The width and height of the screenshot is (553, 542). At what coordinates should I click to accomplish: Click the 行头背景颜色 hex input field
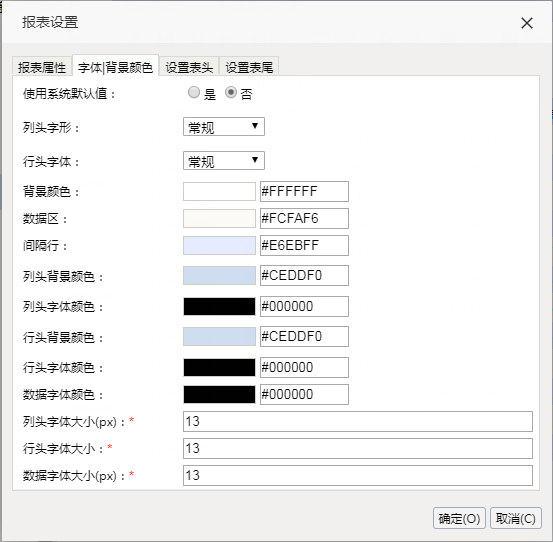[304, 336]
